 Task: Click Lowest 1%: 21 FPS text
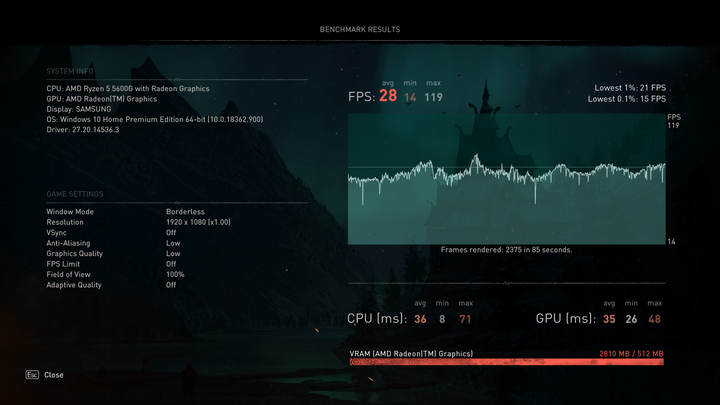click(x=630, y=88)
